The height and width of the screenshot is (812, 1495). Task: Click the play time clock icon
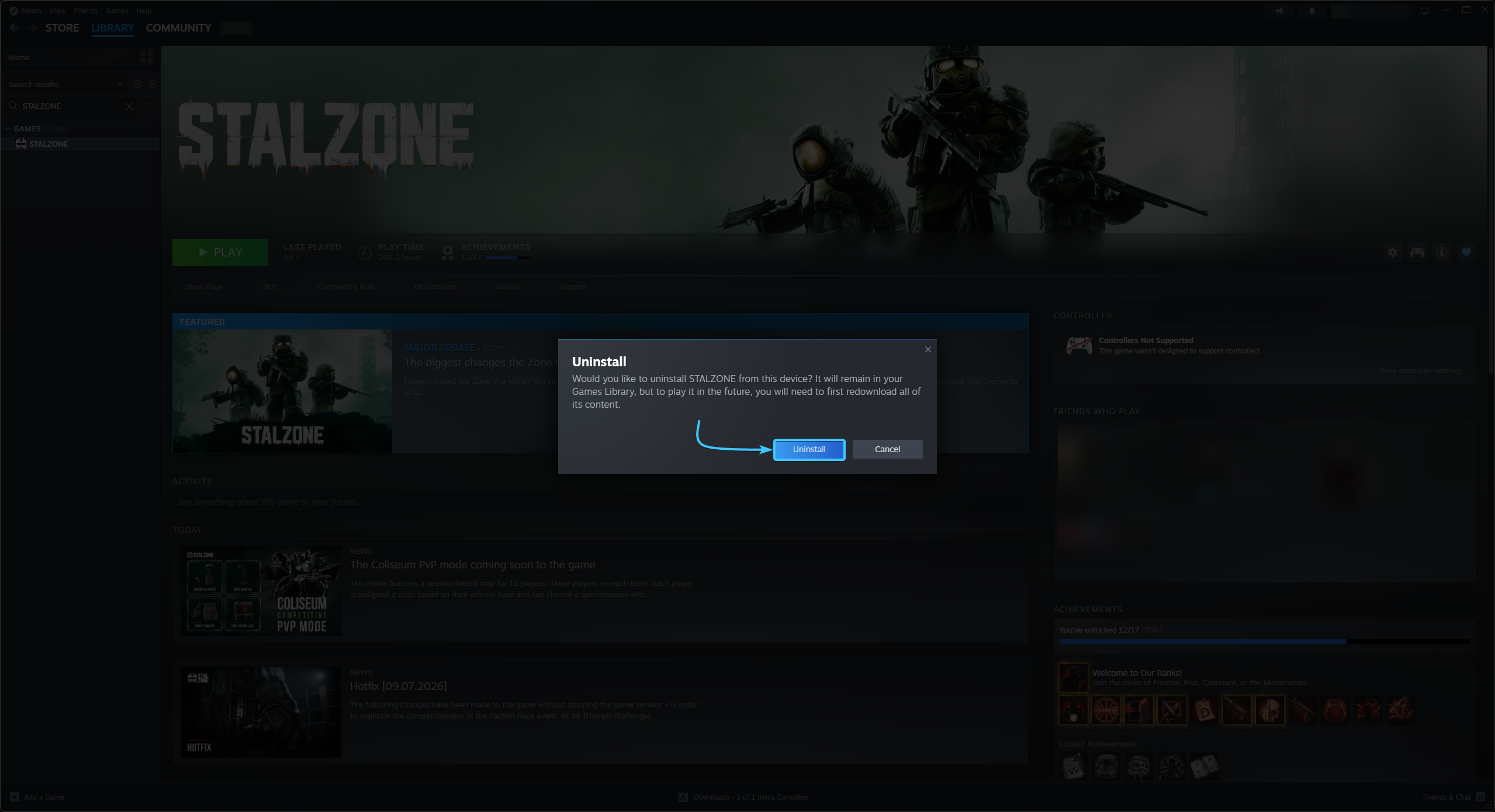tap(364, 252)
